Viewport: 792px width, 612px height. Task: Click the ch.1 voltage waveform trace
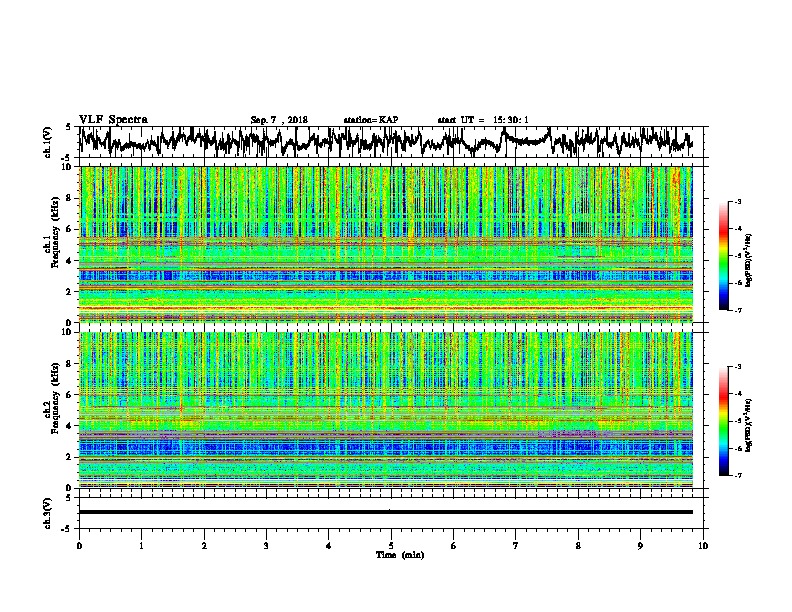tap(385, 141)
